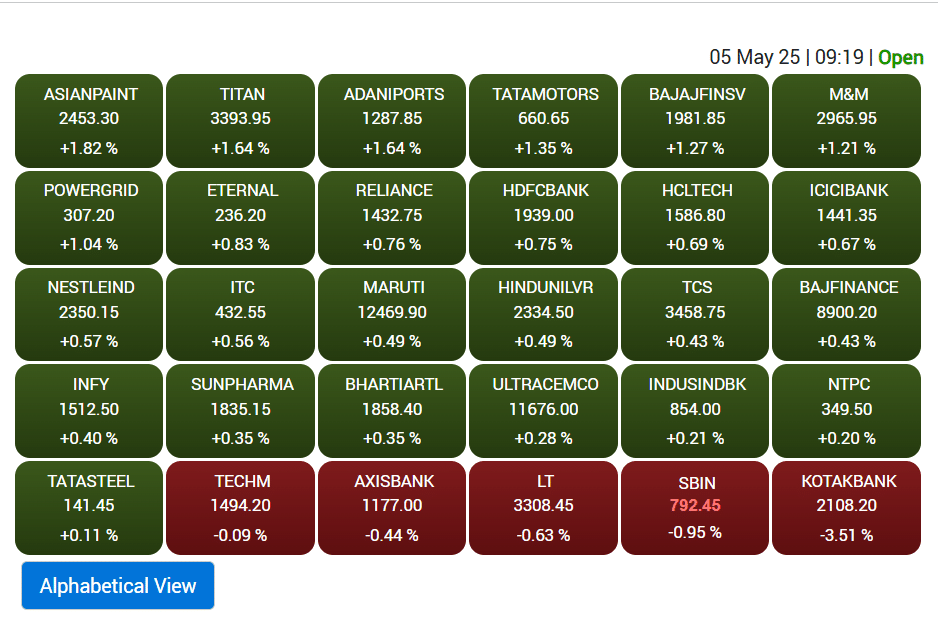Click the green Open market status
This screenshot has height=640, width=938.
[901, 57]
